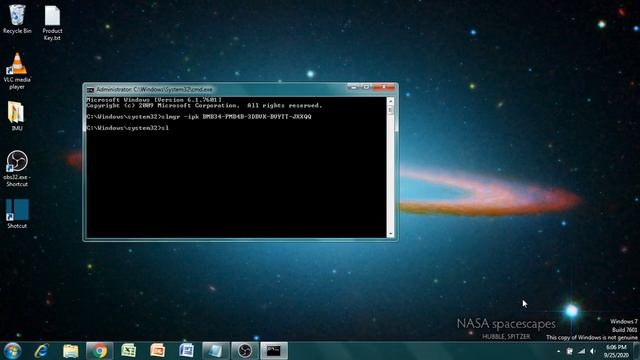640x360 pixels.
Task: Open Product Key.txt file on desktop
Action: point(52,23)
